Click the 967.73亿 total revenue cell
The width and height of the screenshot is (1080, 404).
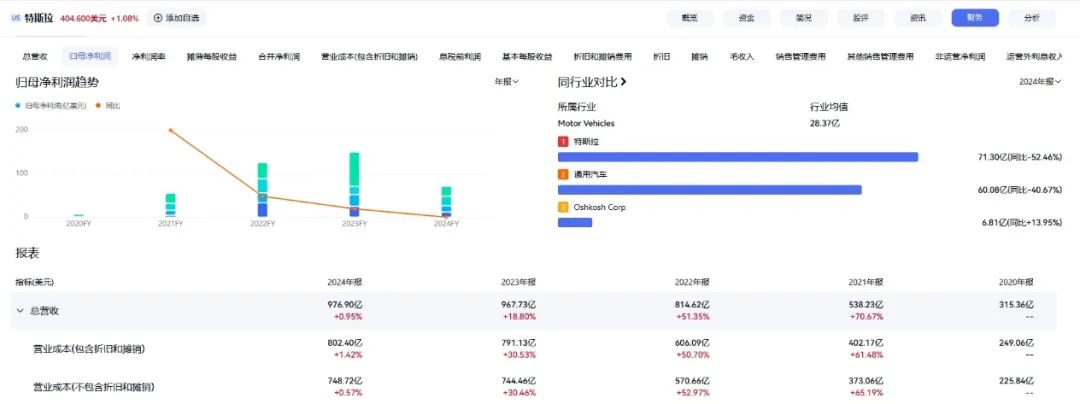pos(518,304)
